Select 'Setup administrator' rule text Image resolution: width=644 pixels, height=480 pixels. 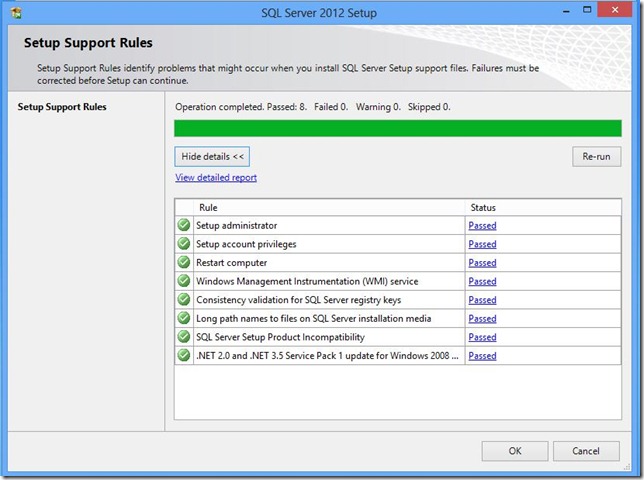[237, 225]
